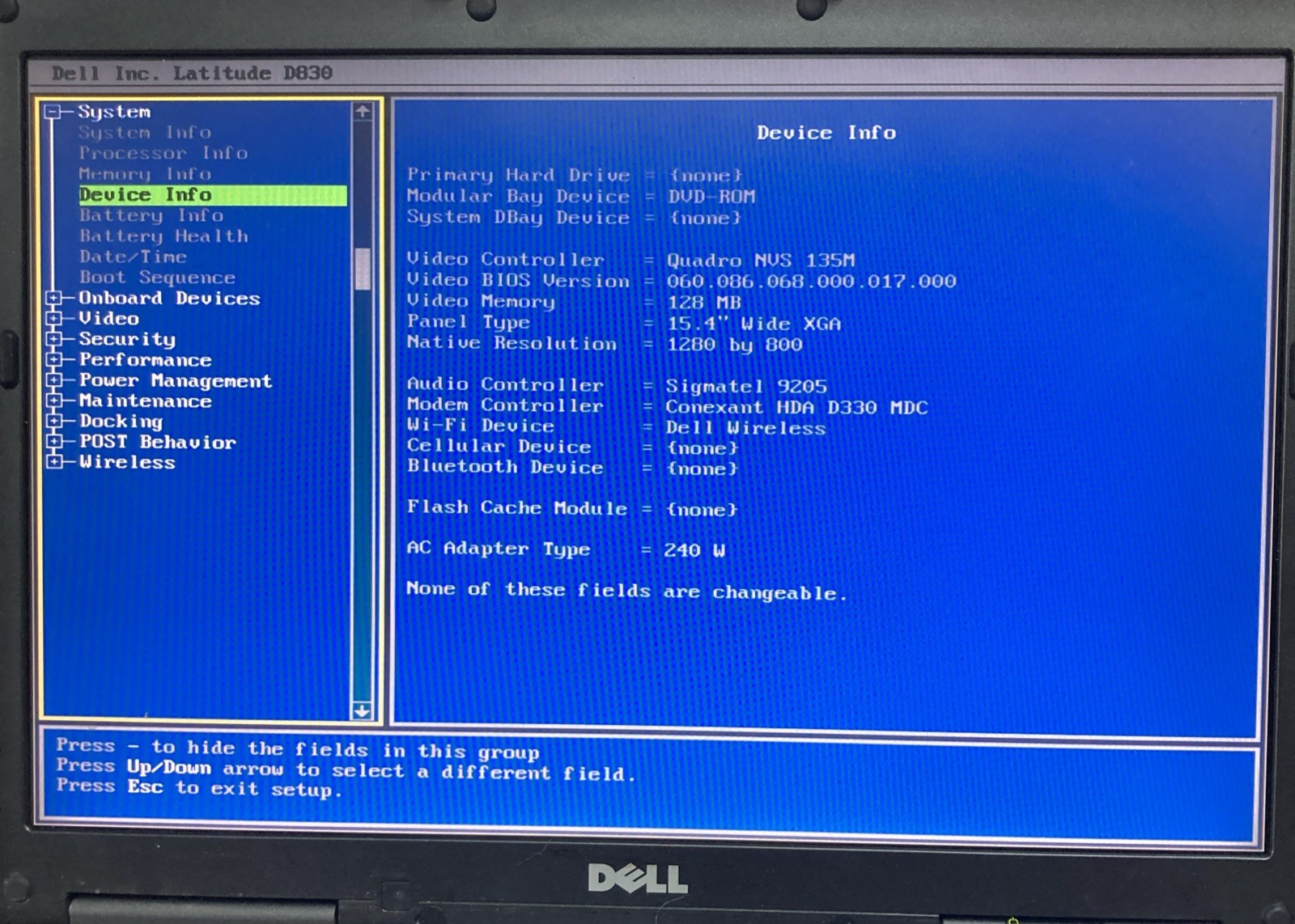The image size is (1295, 924).
Task: Click the 15.4" Wide XGA value
Action: point(754,324)
